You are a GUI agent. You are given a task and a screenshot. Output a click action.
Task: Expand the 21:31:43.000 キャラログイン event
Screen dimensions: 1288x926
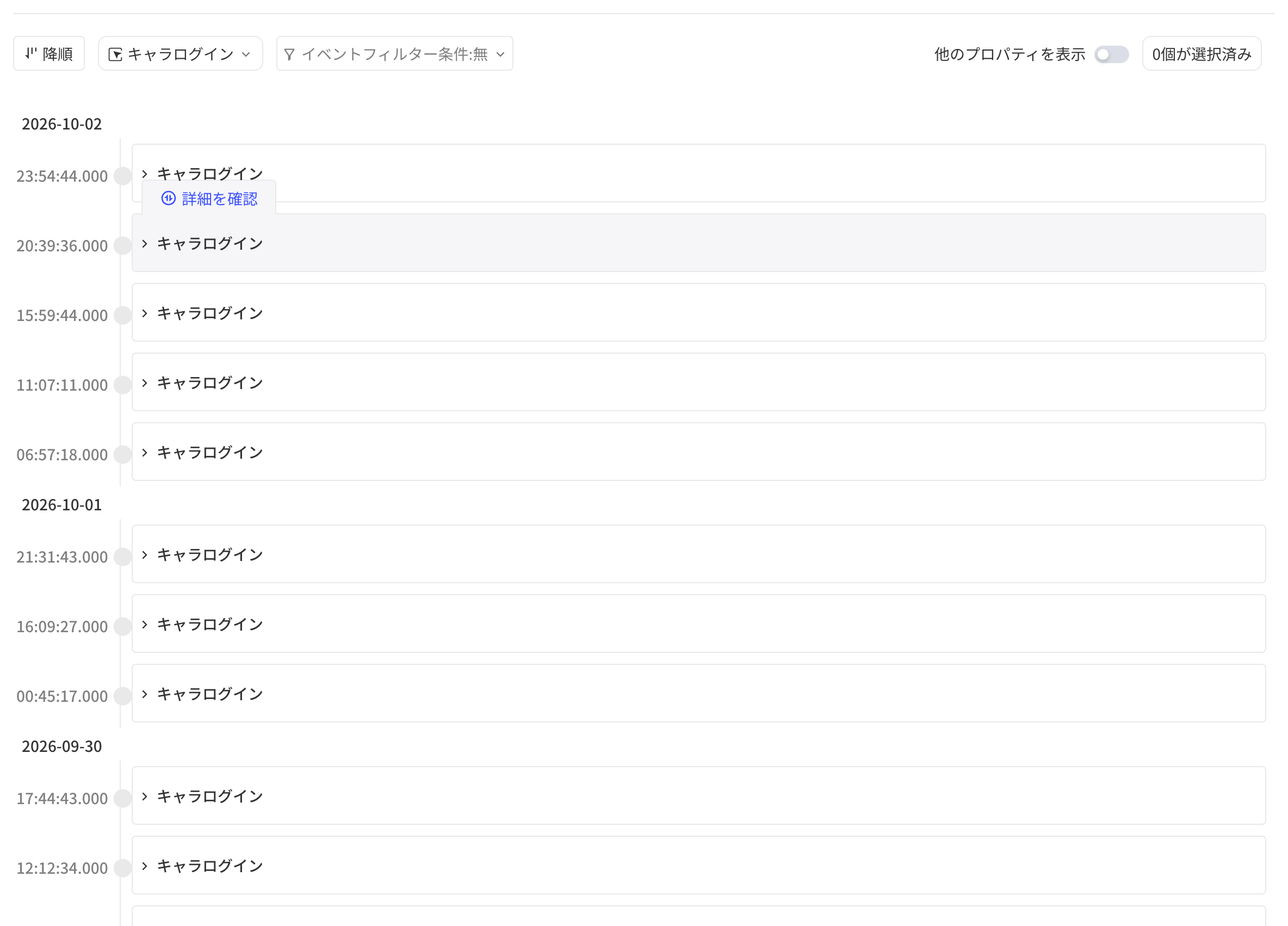(x=145, y=555)
